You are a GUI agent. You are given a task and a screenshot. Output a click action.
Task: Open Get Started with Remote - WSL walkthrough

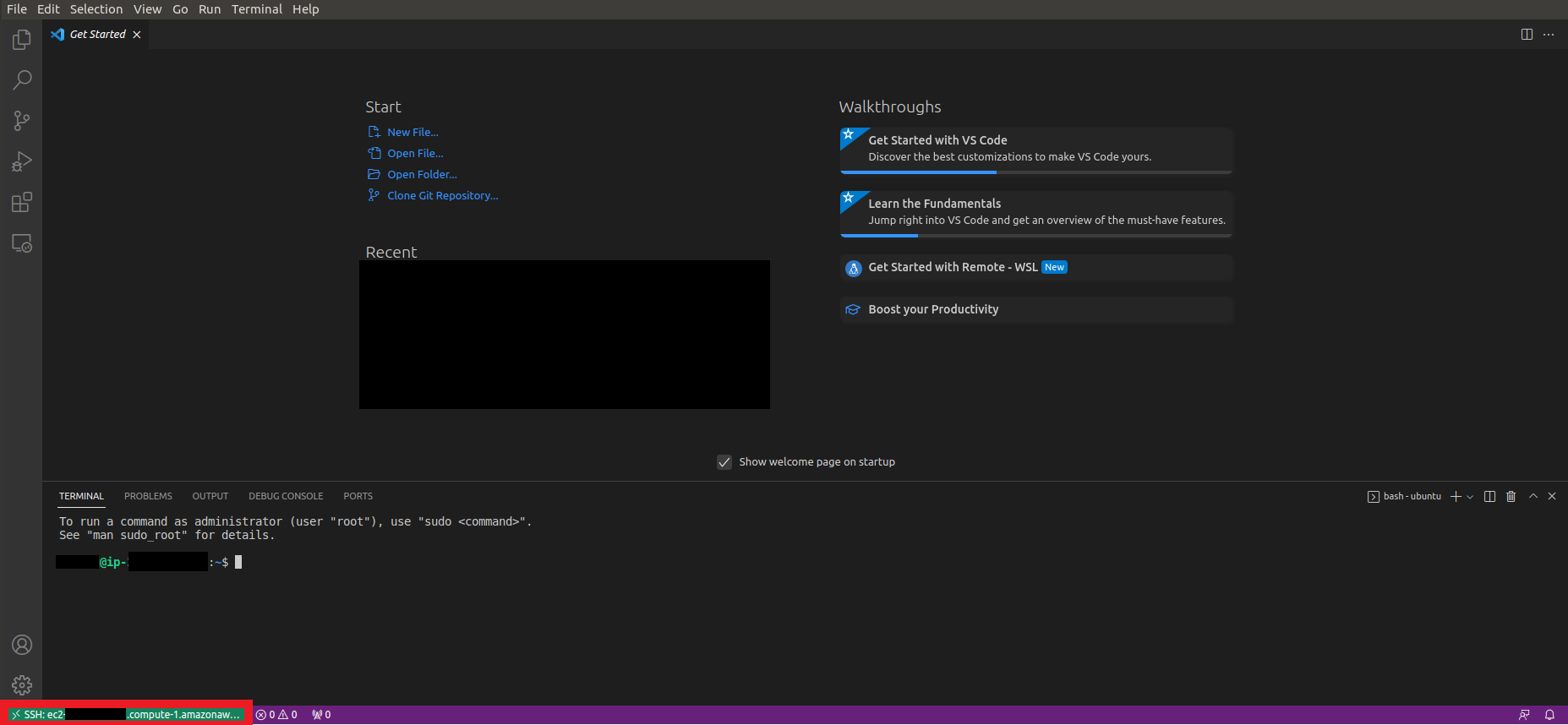coord(1036,268)
